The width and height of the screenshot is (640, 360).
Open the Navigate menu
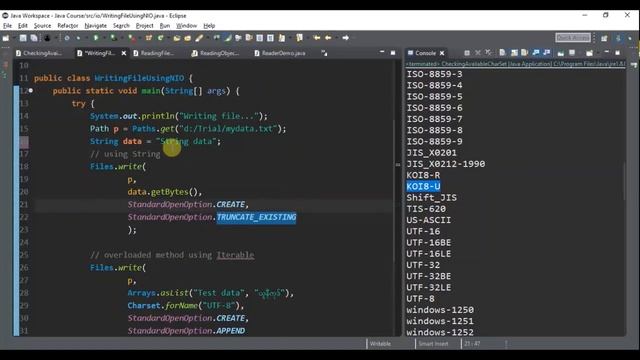tap(96, 26)
